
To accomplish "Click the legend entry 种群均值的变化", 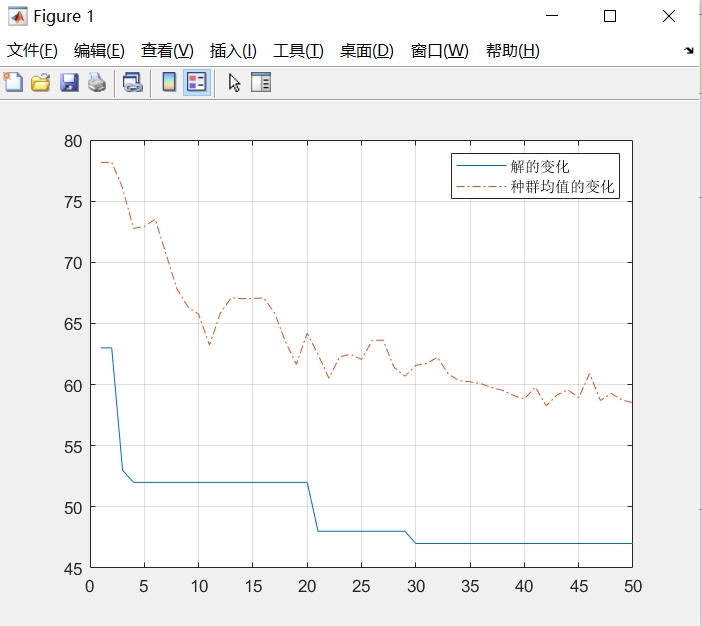I will coord(562,187).
